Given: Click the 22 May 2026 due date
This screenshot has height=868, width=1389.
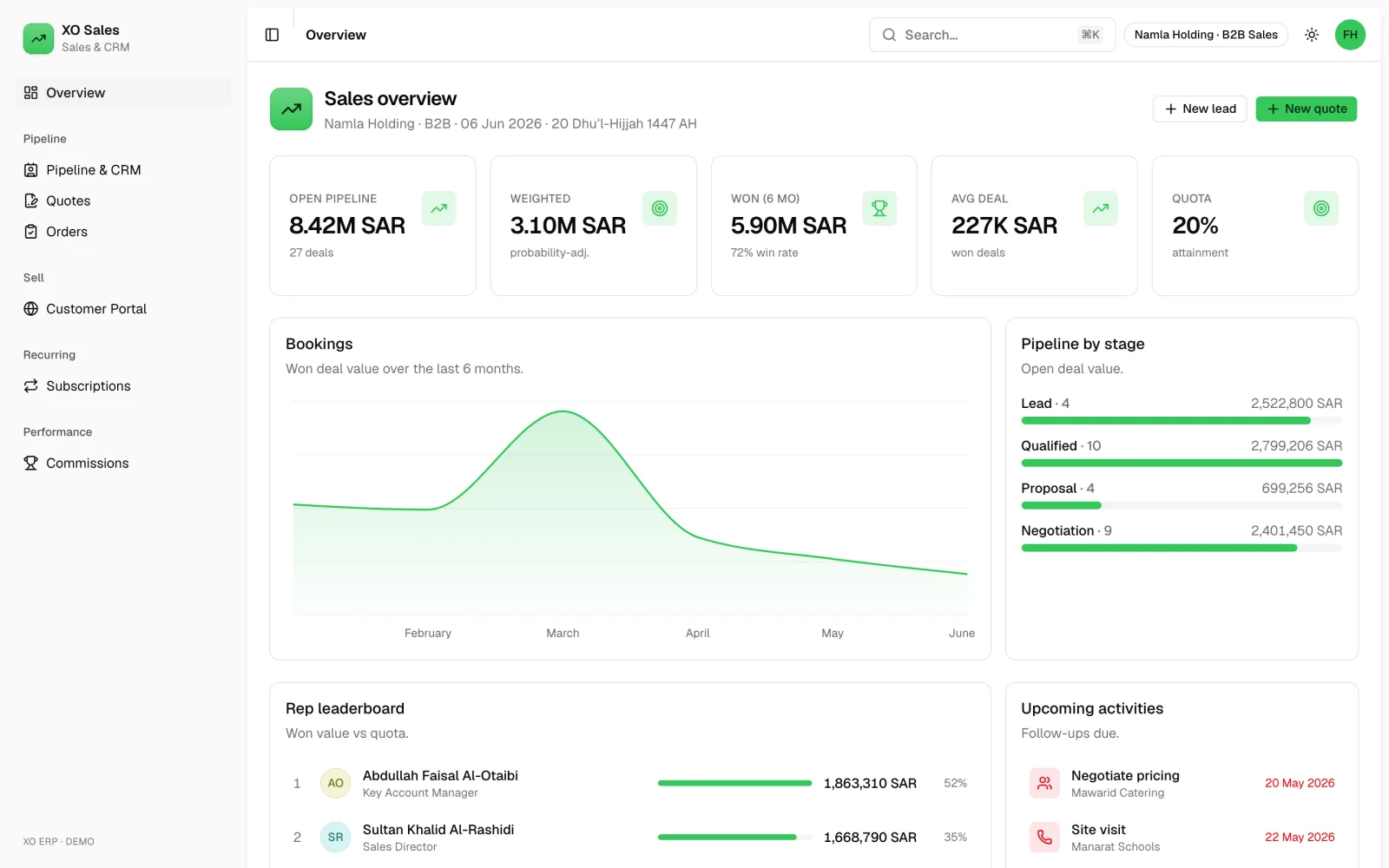Looking at the screenshot, I should point(1300,837).
